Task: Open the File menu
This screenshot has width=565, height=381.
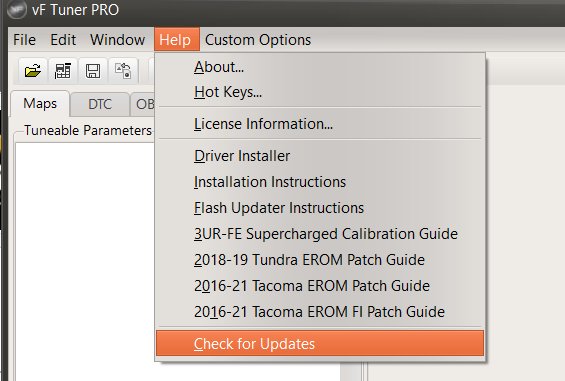Action: [x=25, y=40]
